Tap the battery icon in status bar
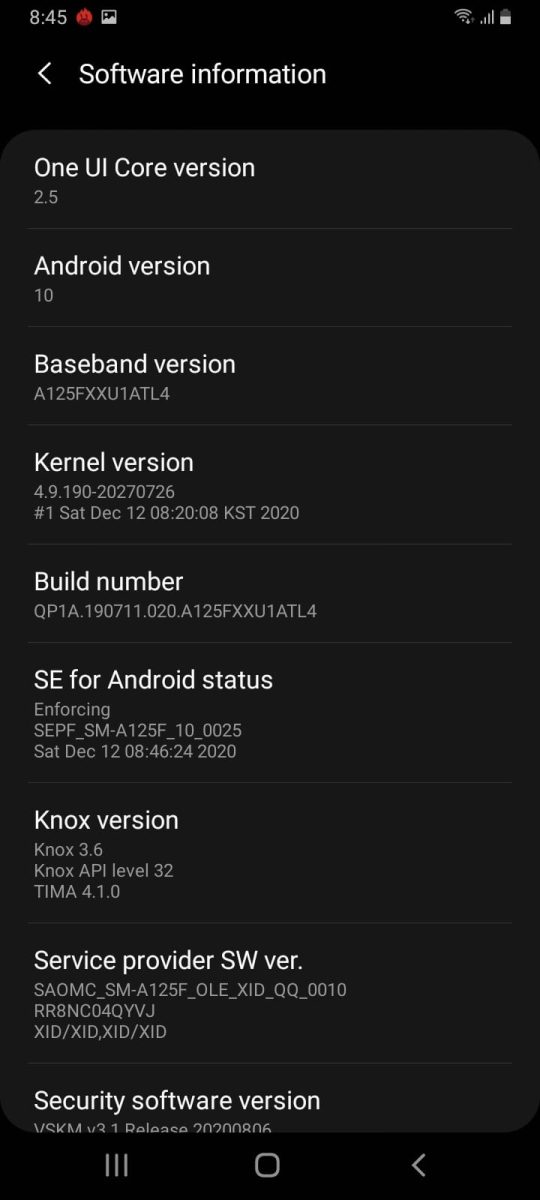Screen dimensions: 540x1200 pos(506,16)
